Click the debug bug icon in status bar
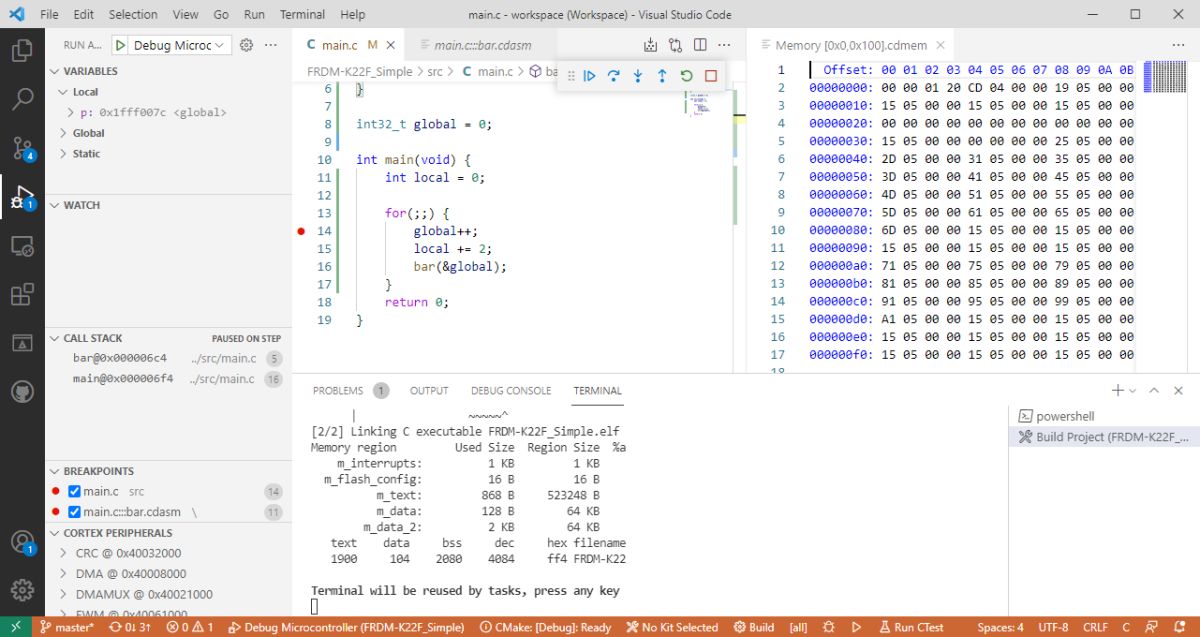 [x=828, y=627]
